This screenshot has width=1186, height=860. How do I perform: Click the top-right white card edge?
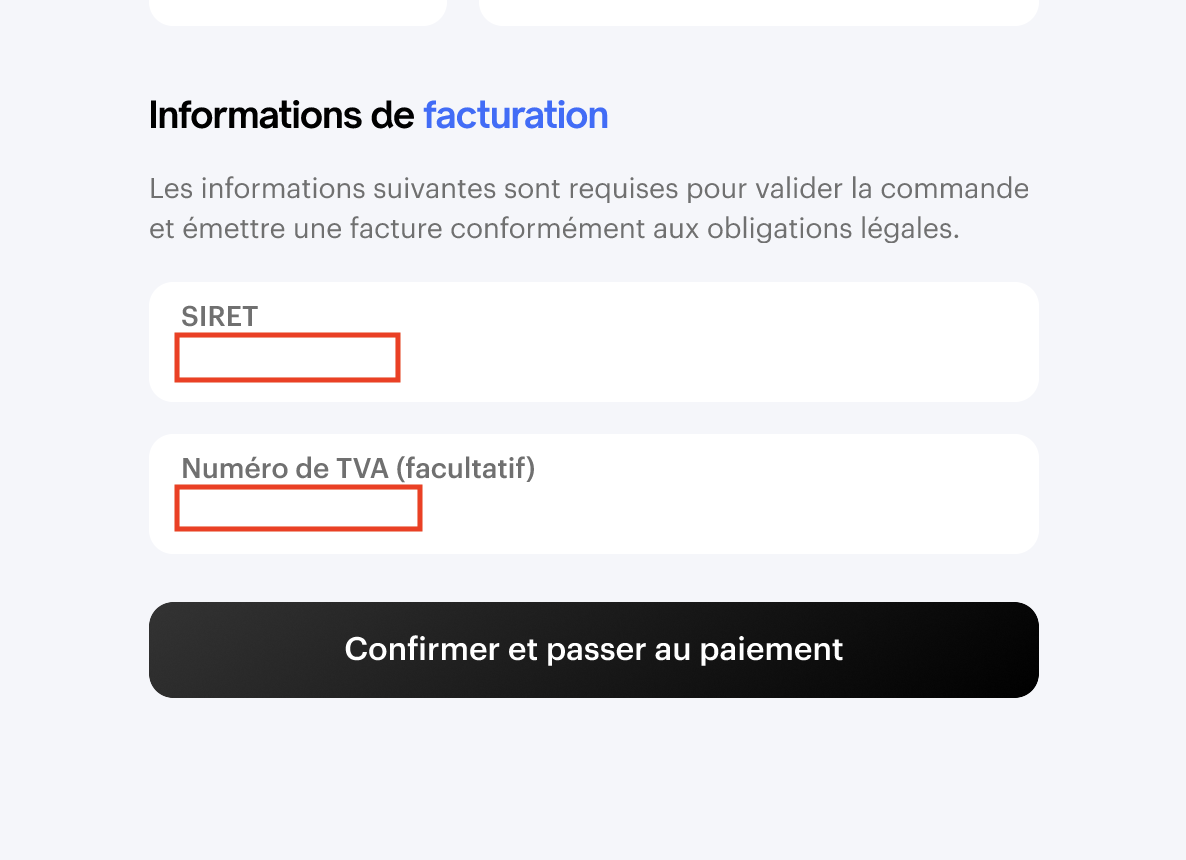pyautogui.click(x=758, y=12)
